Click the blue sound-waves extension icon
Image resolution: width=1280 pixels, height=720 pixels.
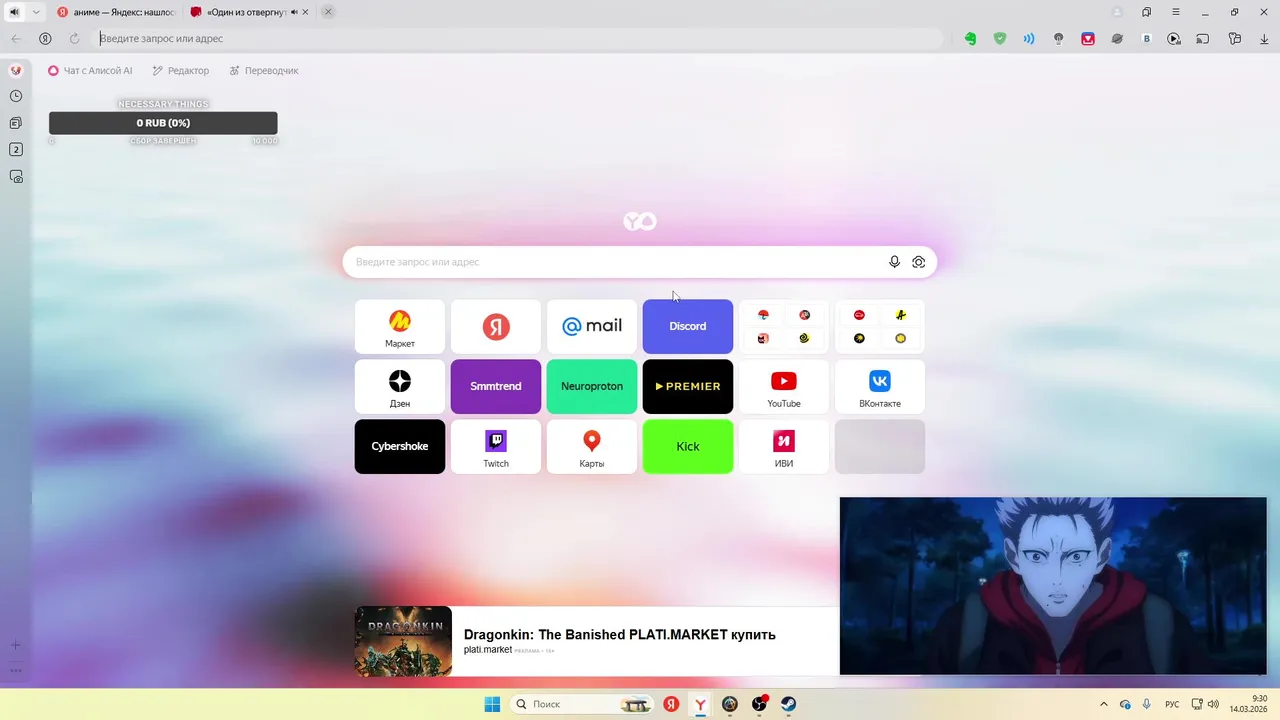coord(1029,39)
